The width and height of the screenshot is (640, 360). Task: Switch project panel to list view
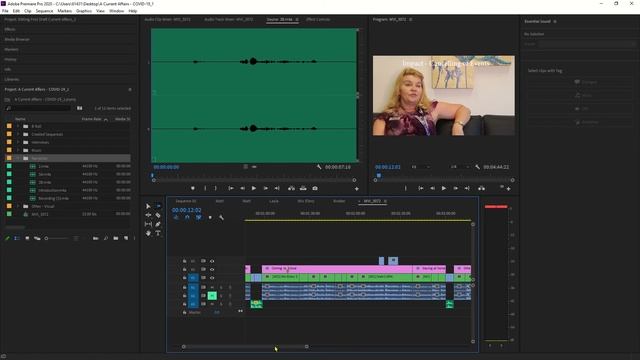pos(17,238)
